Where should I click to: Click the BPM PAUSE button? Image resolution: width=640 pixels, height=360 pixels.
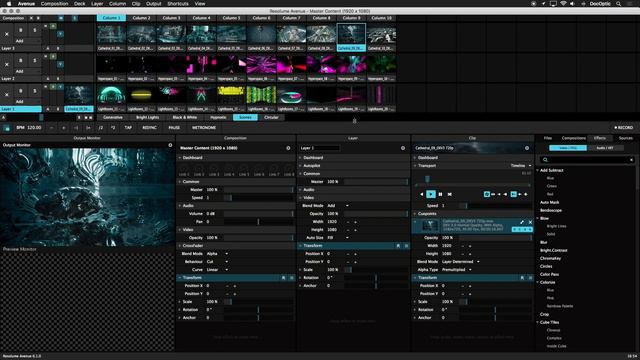174,128
